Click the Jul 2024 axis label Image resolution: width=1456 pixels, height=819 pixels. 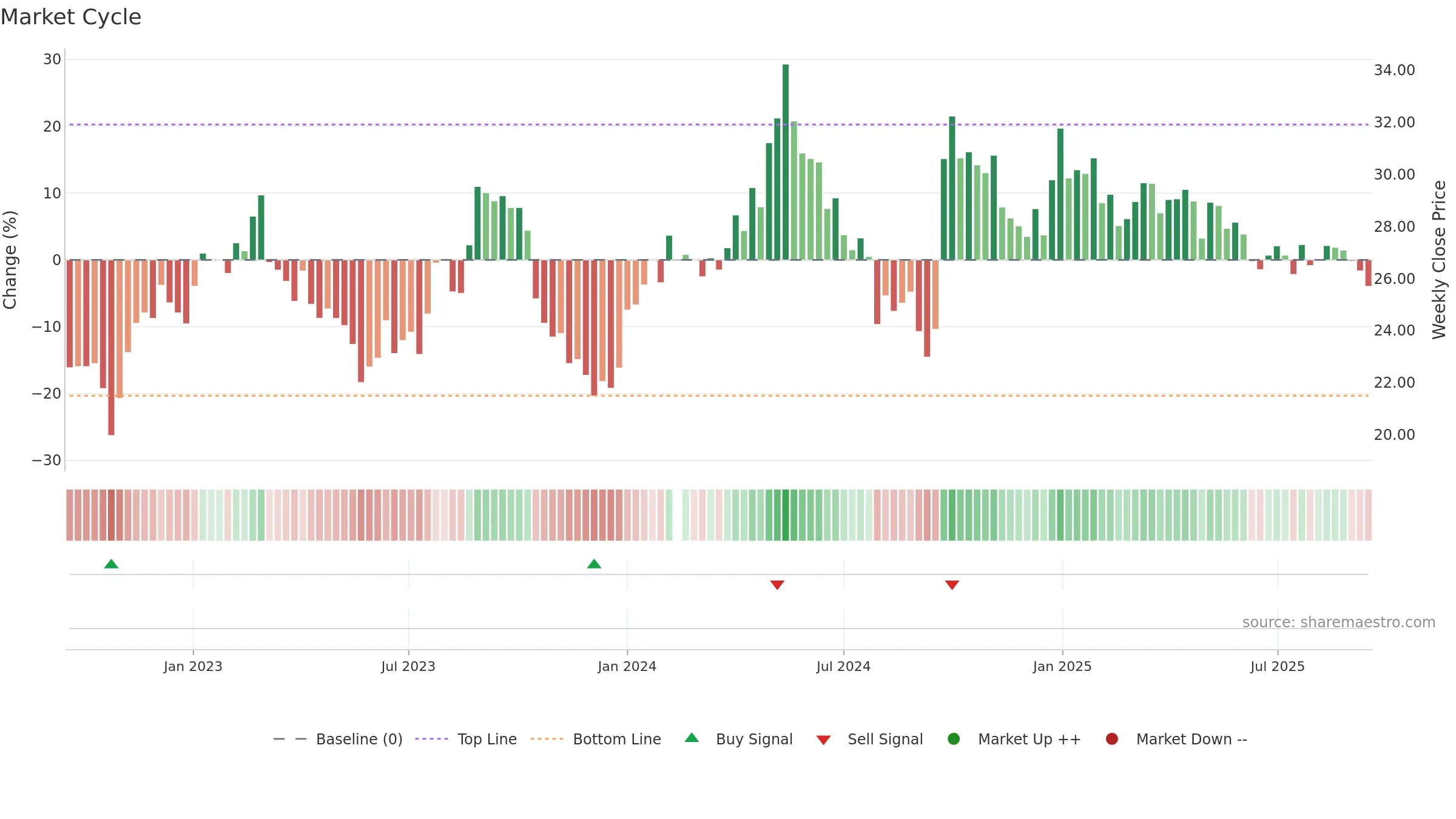click(843, 666)
